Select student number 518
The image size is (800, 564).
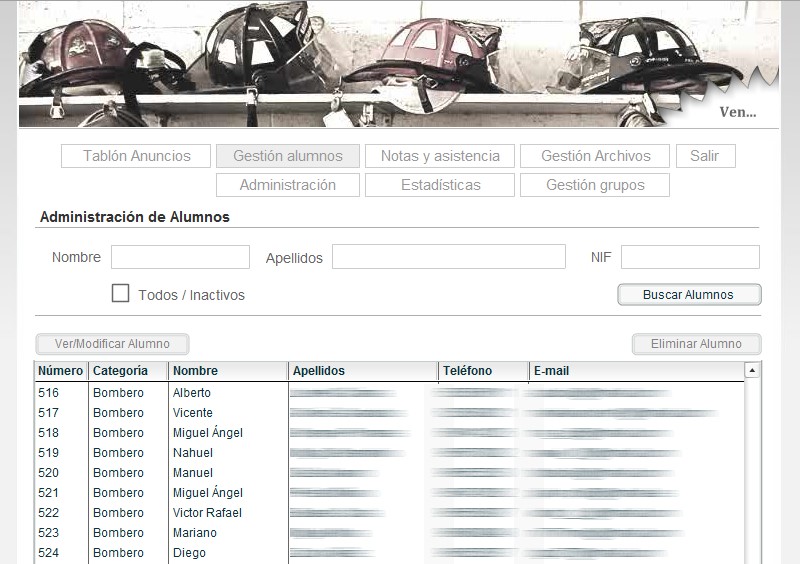pyautogui.click(x=48, y=433)
